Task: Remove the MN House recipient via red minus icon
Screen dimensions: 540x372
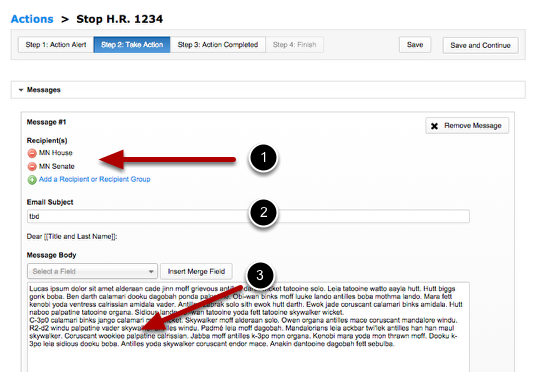Action: pyautogui.click(x=32, y=153)
